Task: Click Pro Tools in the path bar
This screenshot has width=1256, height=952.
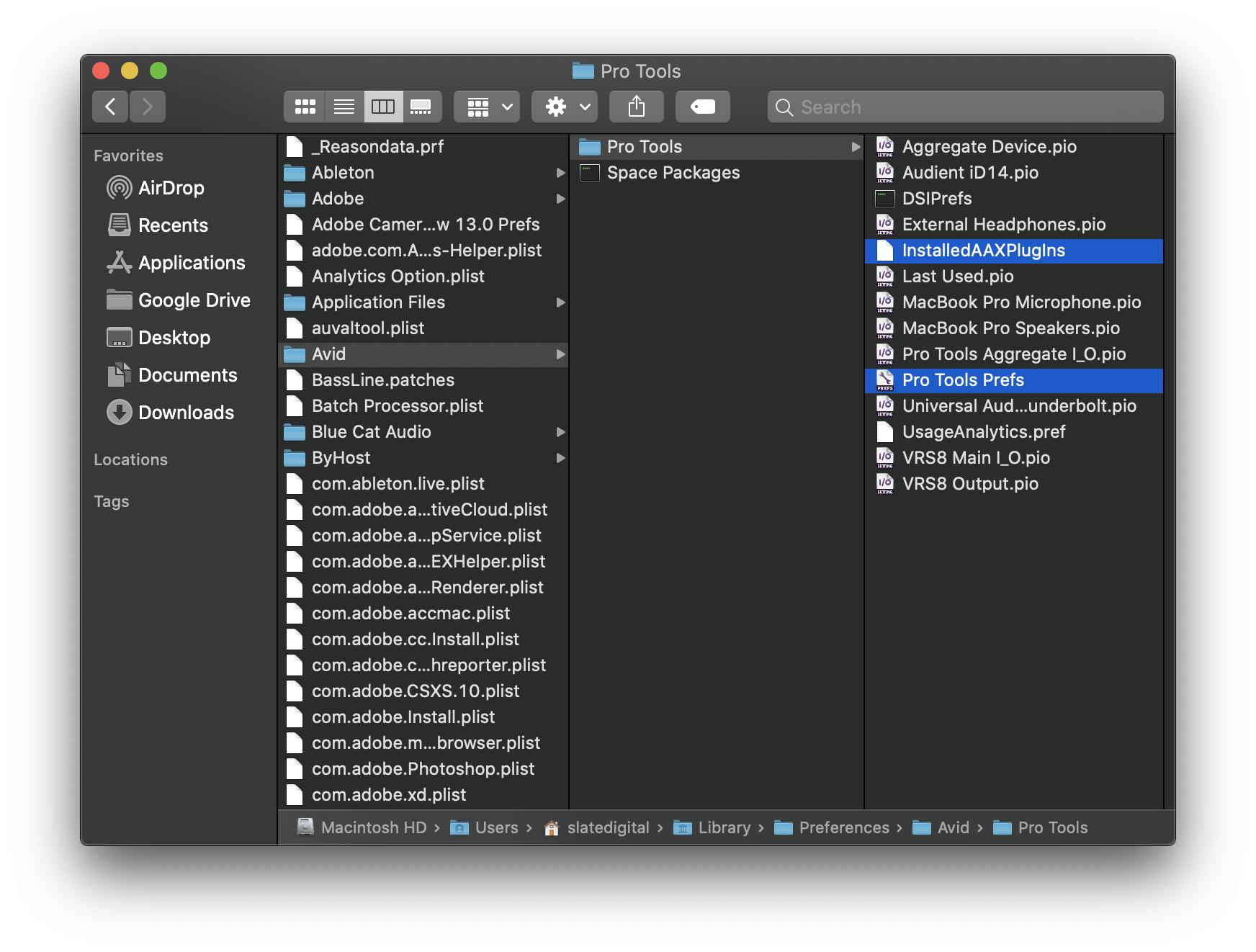Action: pos(1041,828)
